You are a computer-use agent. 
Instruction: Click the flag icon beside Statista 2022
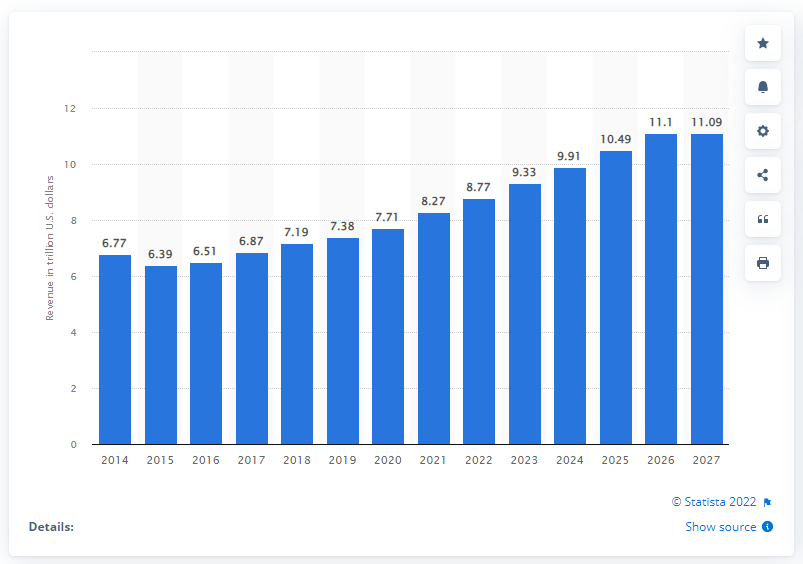coord(767,503)
